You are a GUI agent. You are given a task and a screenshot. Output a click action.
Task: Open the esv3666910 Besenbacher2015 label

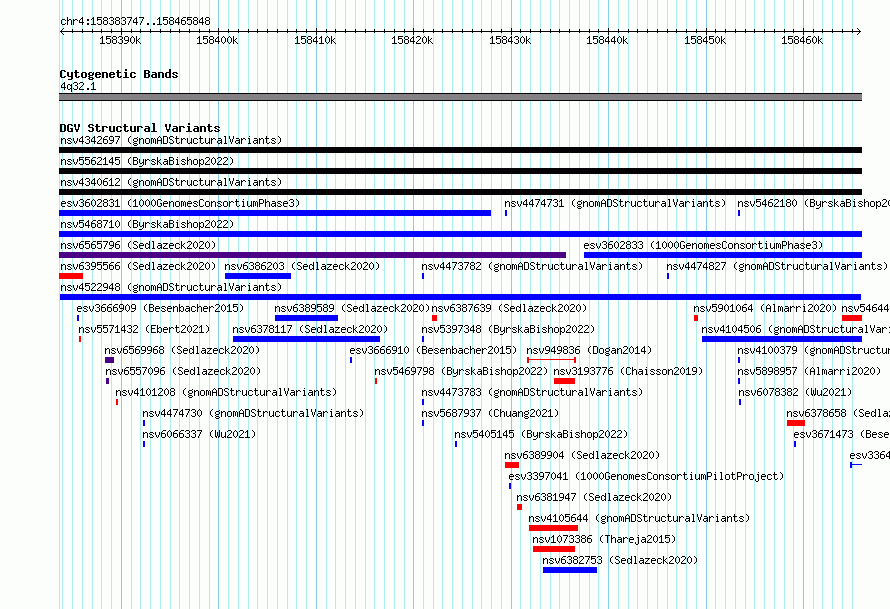[x=433, y=350]
